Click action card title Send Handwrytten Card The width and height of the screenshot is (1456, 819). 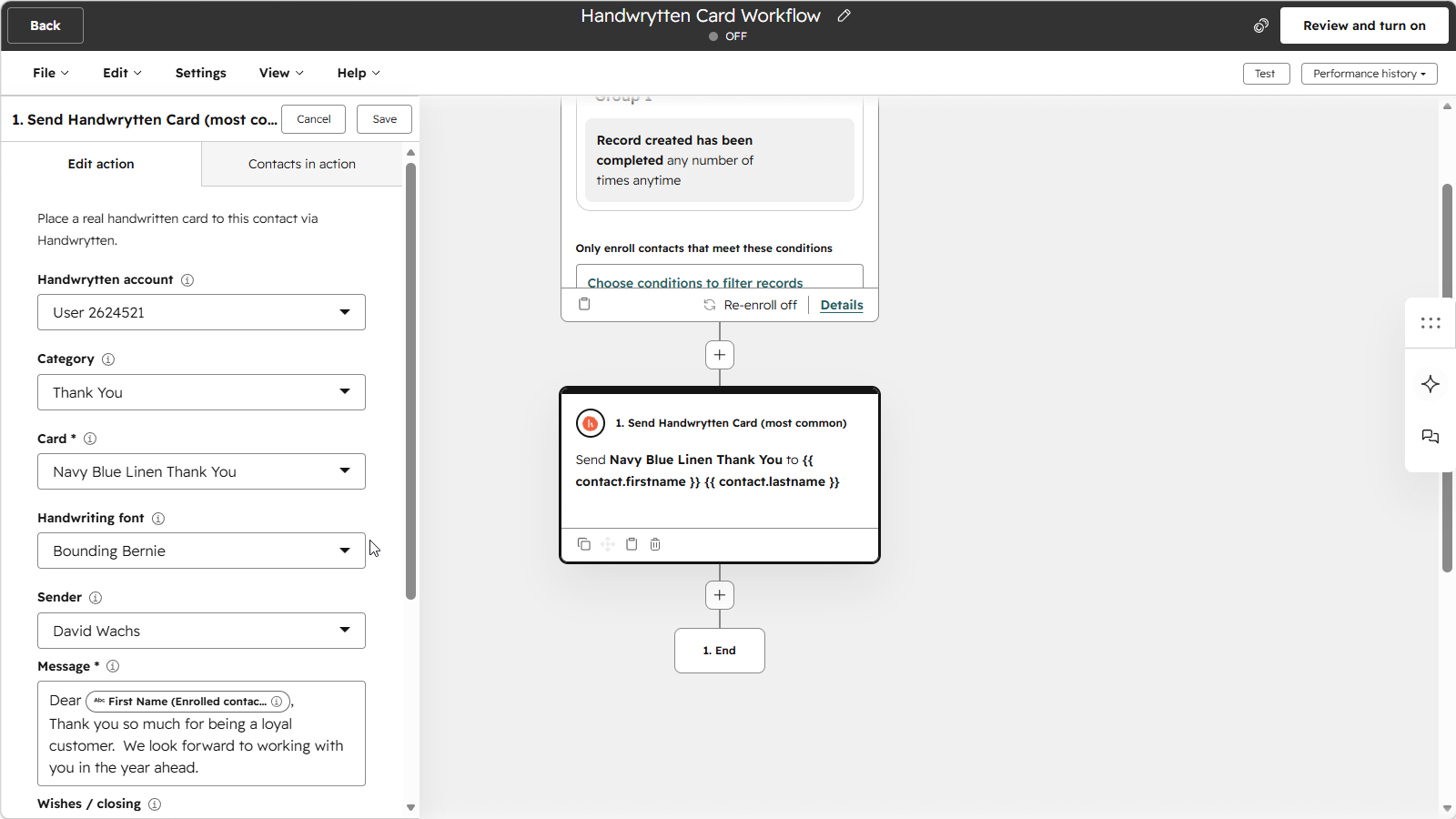coord(731,423)
